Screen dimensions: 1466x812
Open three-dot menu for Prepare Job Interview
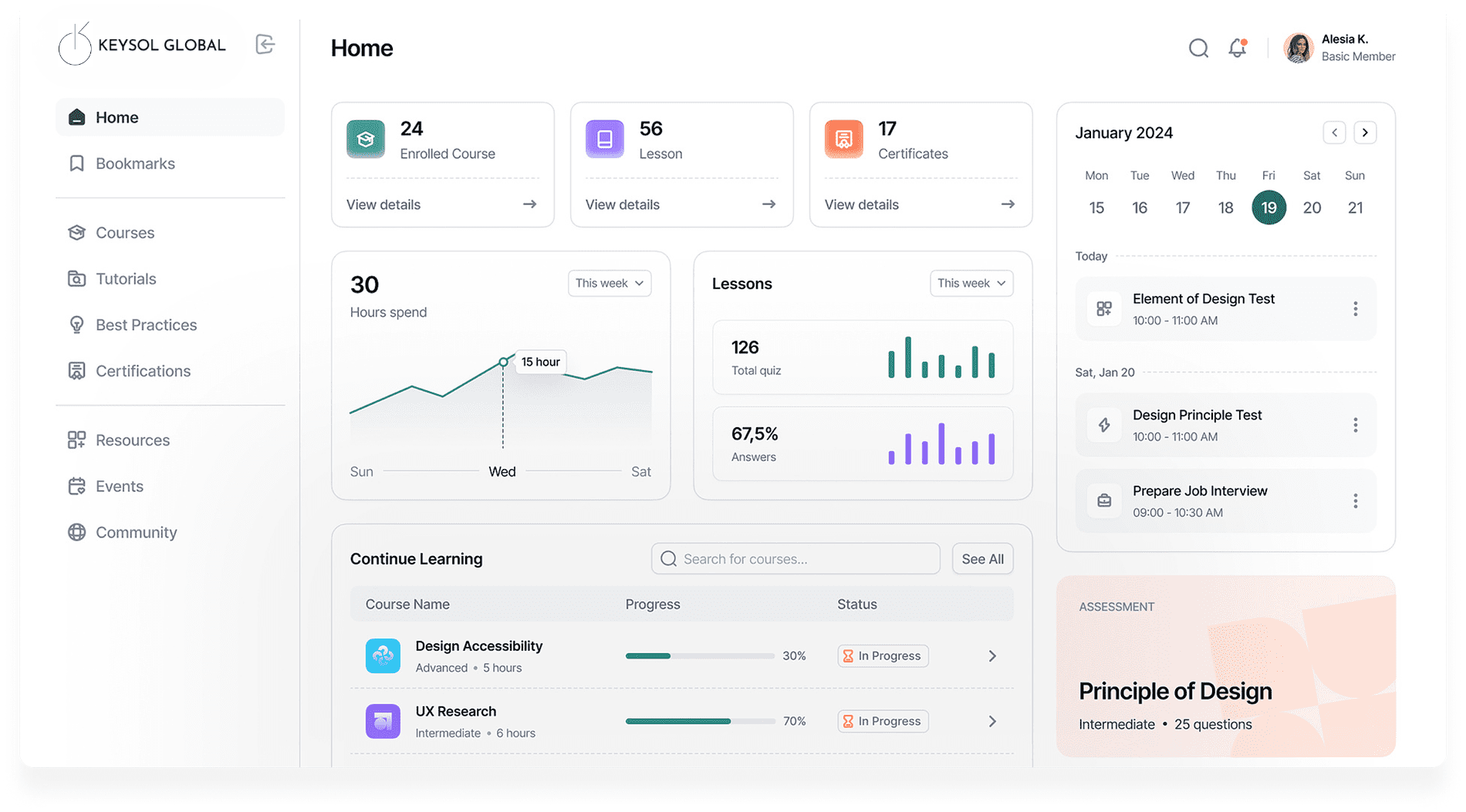pyautogui.click(x=1355, y=501)
